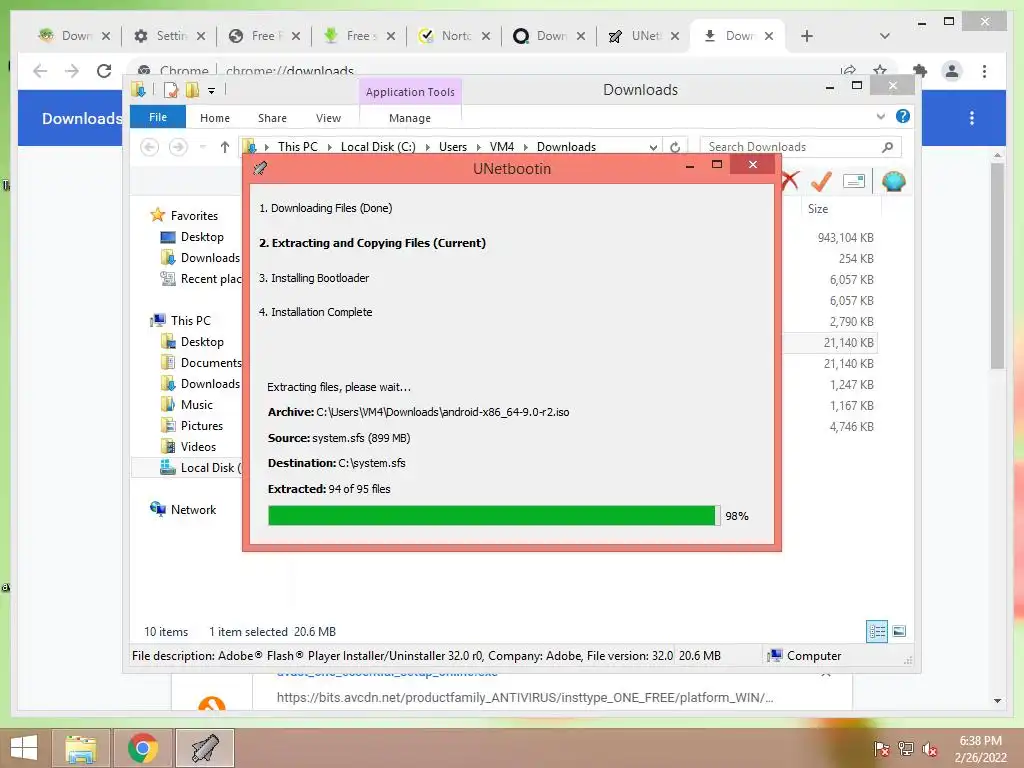Go back in Chrome browser
Viewport: 1024px width, 768px height.
40,71
